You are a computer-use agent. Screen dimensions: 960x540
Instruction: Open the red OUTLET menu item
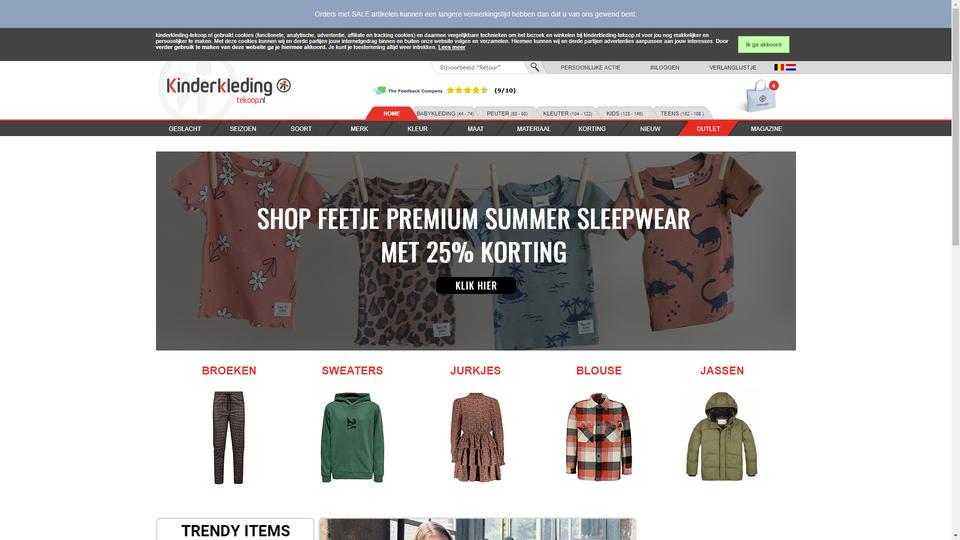[708, 129]
